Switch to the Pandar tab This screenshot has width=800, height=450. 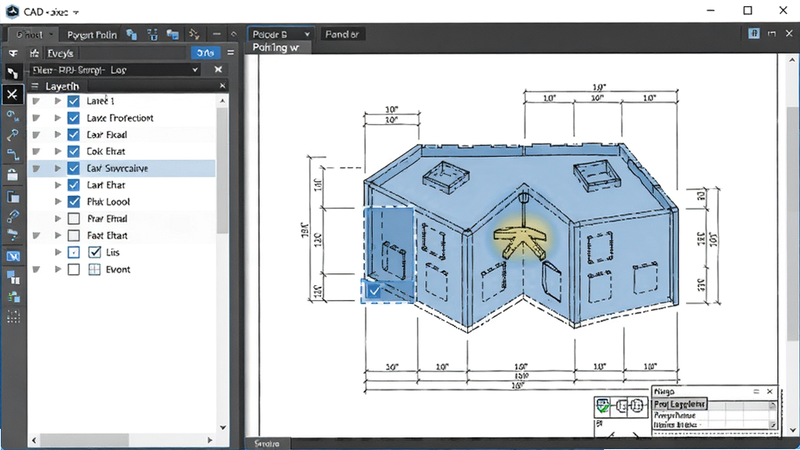coord(342,34)
